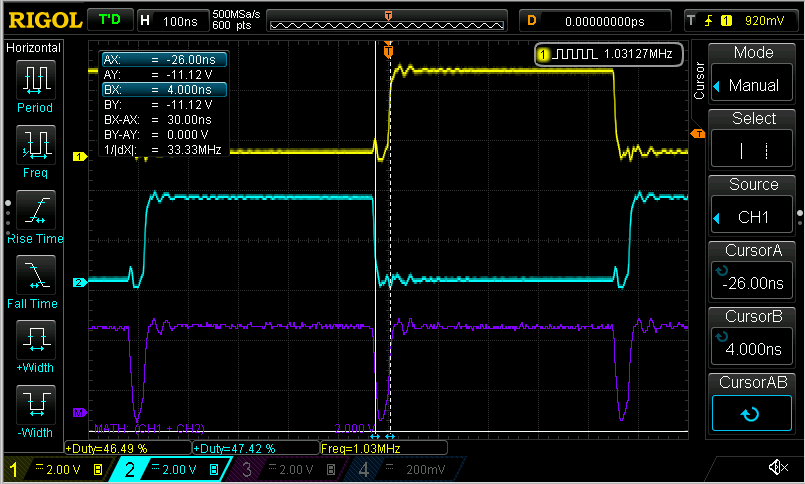Image resolution: width=805 pixels, height=484 pixels.
Task: Select the Fall Time measurement icon
Action: (x=35, y=275)
